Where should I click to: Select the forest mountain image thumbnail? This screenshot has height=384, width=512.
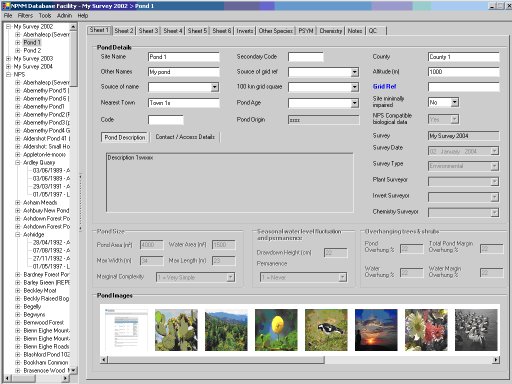click(226, 330)
